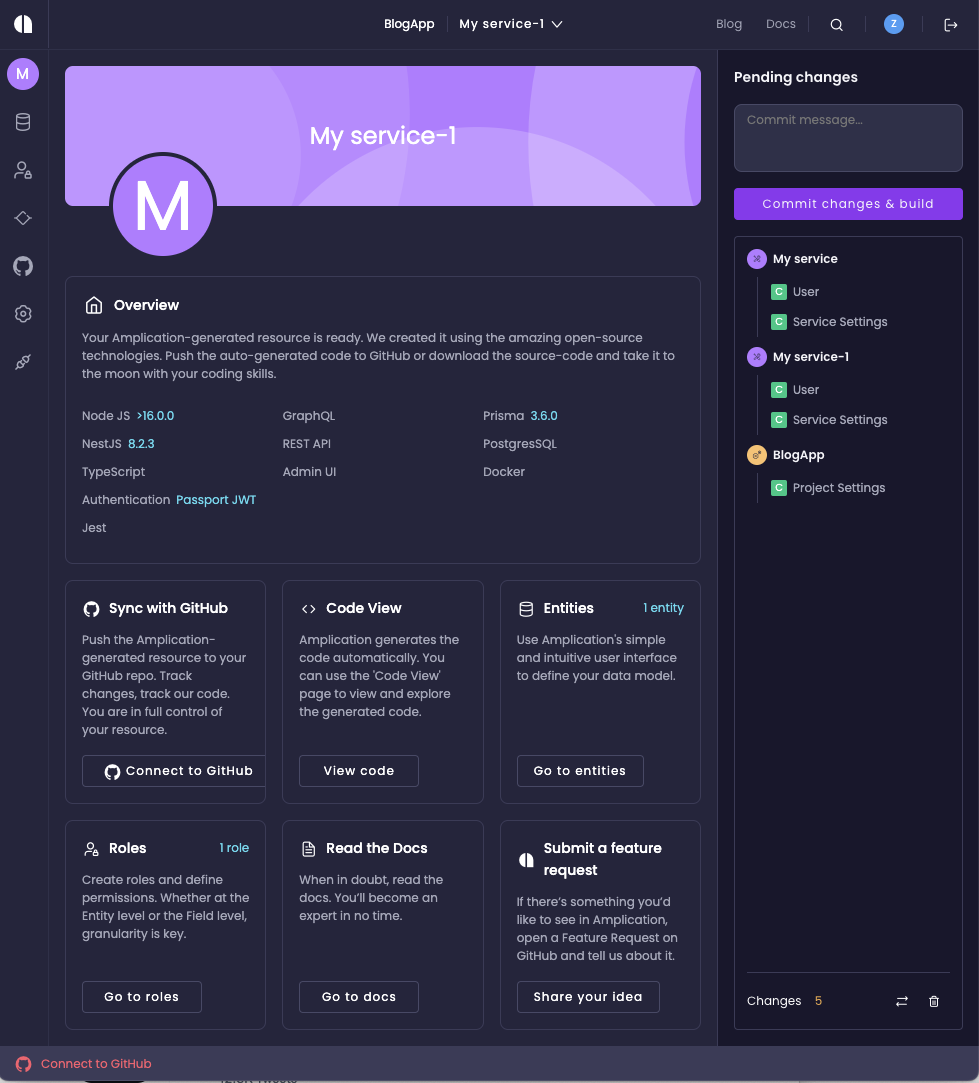Click Connect to GitHub in footer bar
The width and height of the screenshot is (979, 1083).
coord(96,1064)
